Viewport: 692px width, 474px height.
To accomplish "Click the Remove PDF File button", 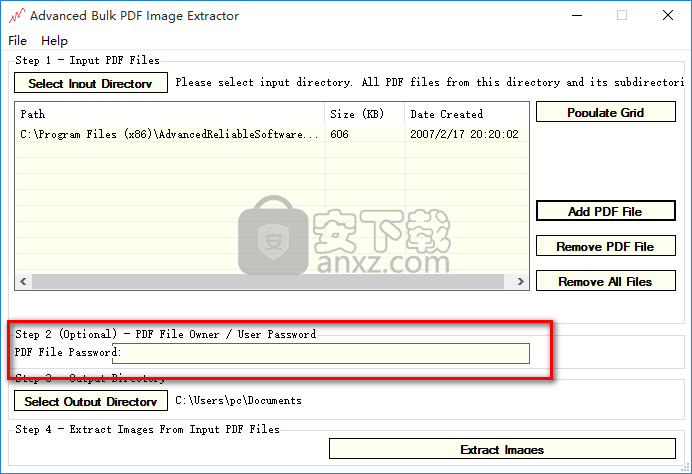I will [606, 246].
